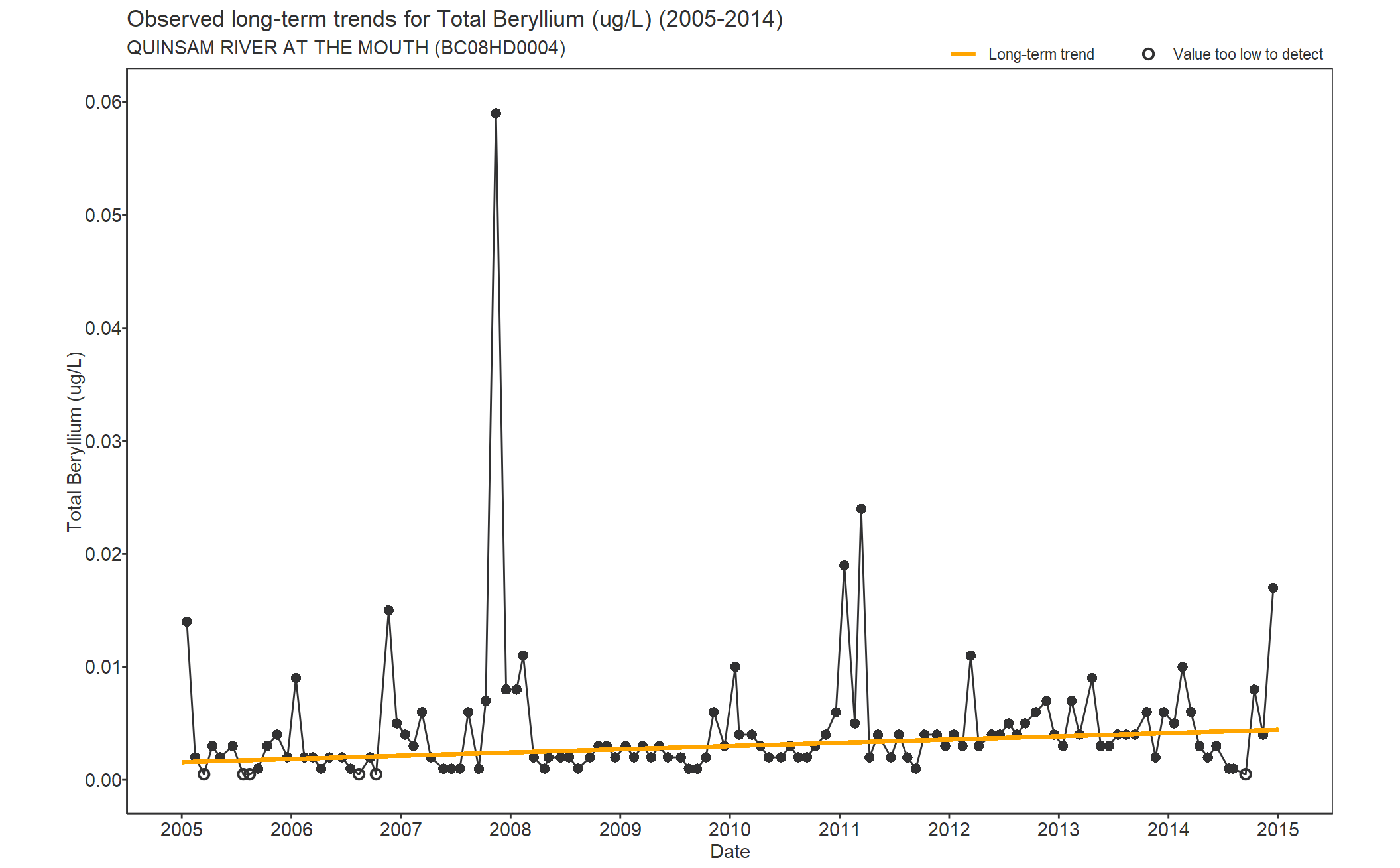Click the chart title text
The width and height of the screenshot is (1400, 868).
tap(455, 19)
